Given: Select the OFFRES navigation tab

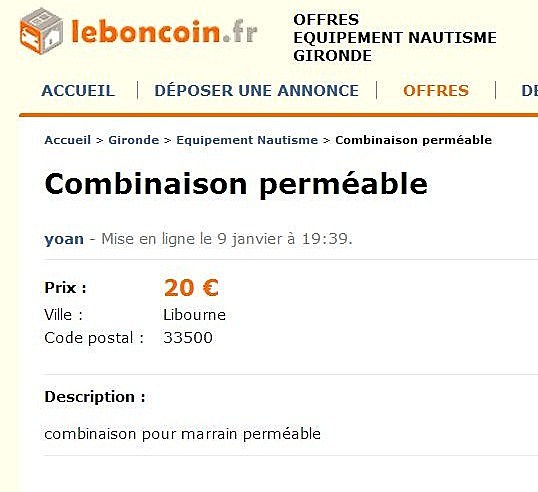Looking at the screenshot, I should 436,91.
